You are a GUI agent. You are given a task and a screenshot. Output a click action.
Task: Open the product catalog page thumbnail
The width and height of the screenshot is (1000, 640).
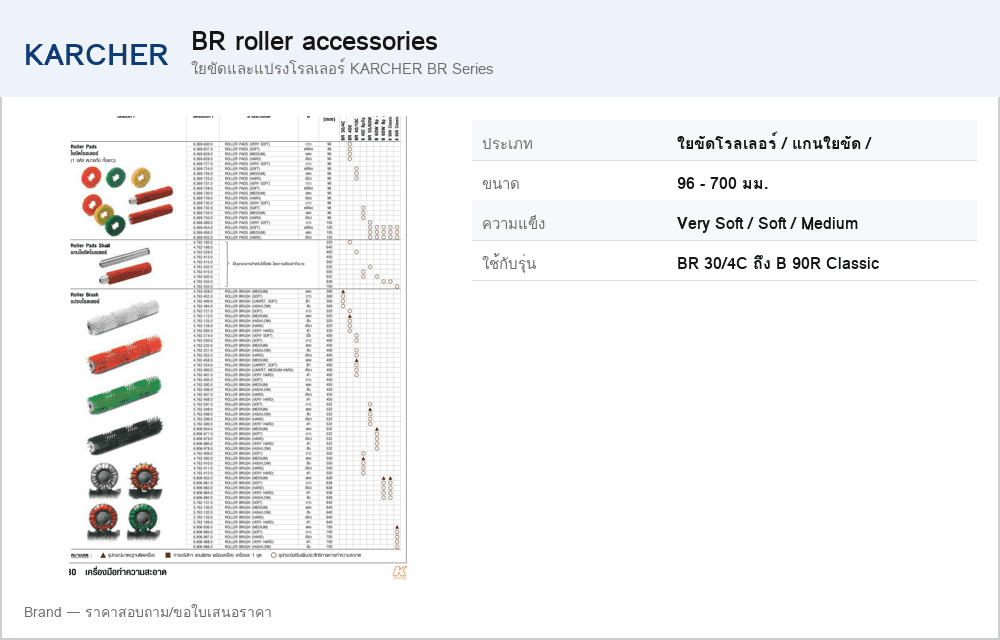[237, 348]
